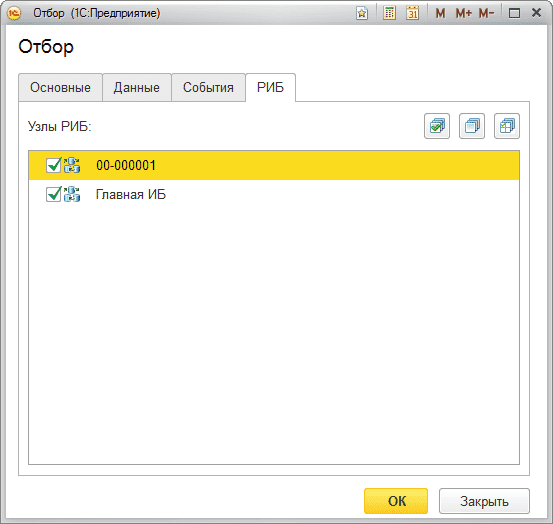Uncheck the Главная ИБ node checkbox

click(54, 194)
